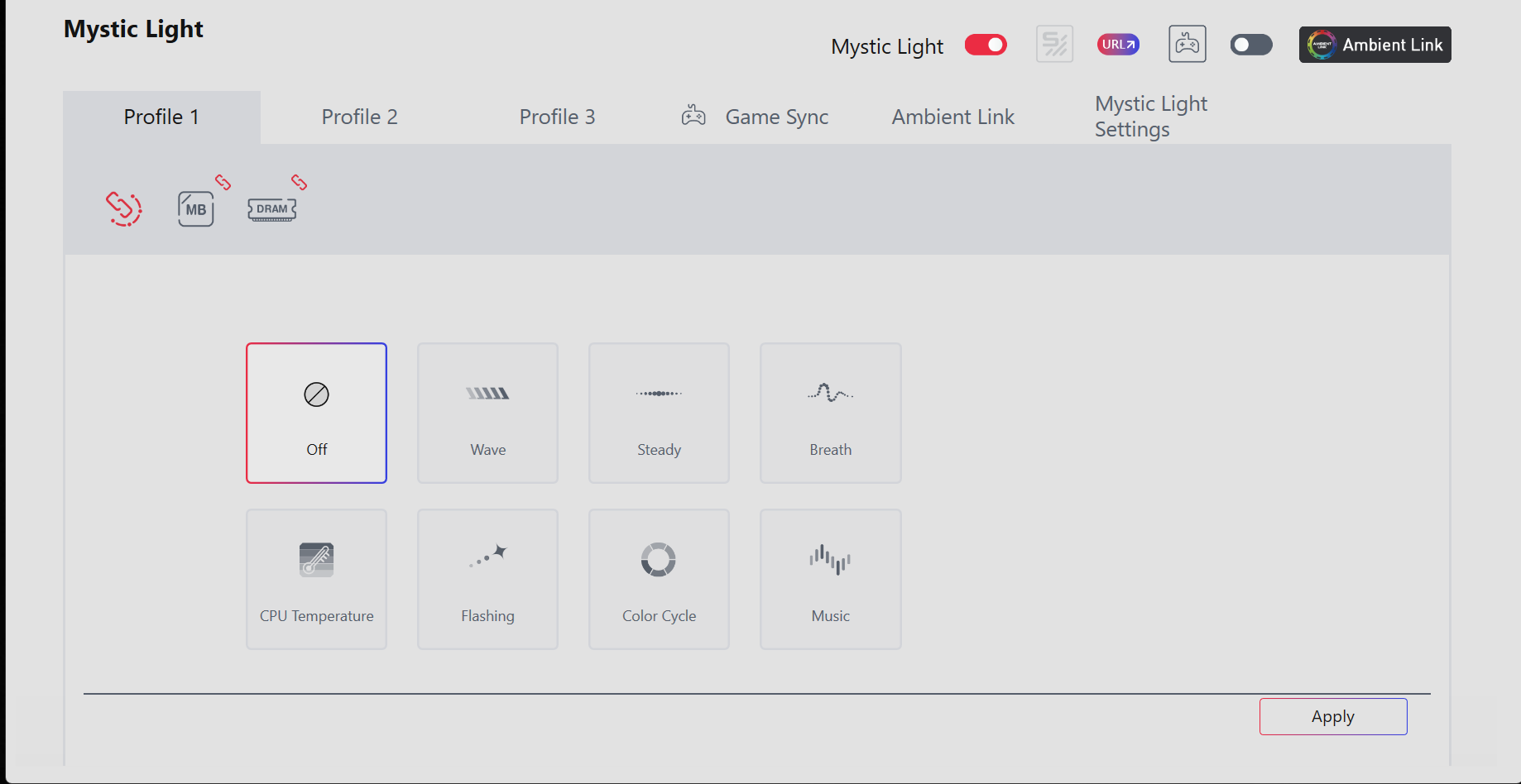Select the Off lighting effect
1521x784 pixels.
point(317,414)
